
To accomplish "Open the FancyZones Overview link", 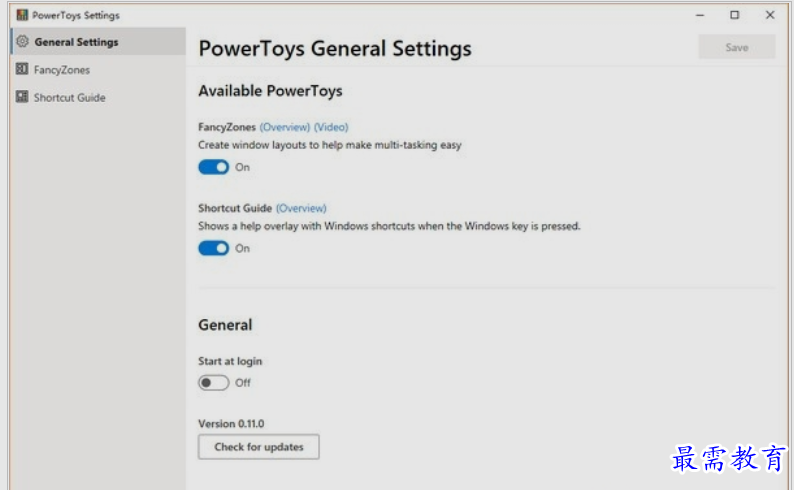I will click(x=285, y=127).
